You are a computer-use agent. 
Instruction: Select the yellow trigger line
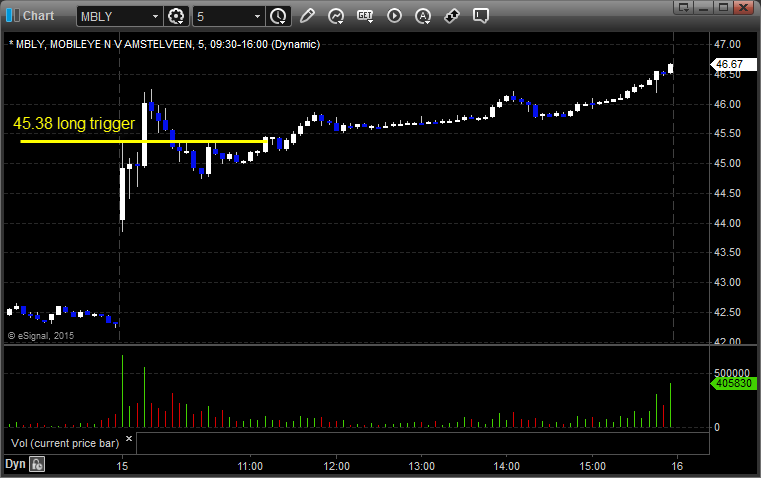click(144, 141)
